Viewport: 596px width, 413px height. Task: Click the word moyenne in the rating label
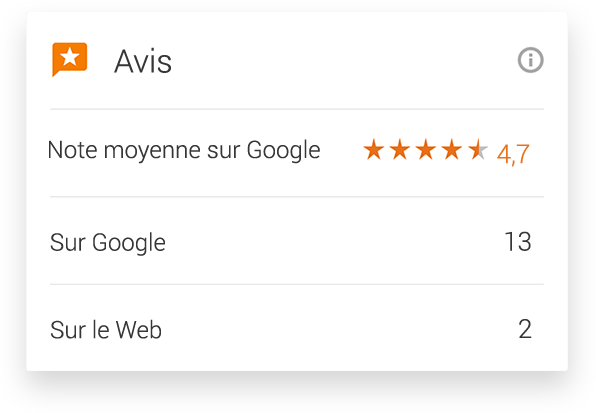pos(153,151)
